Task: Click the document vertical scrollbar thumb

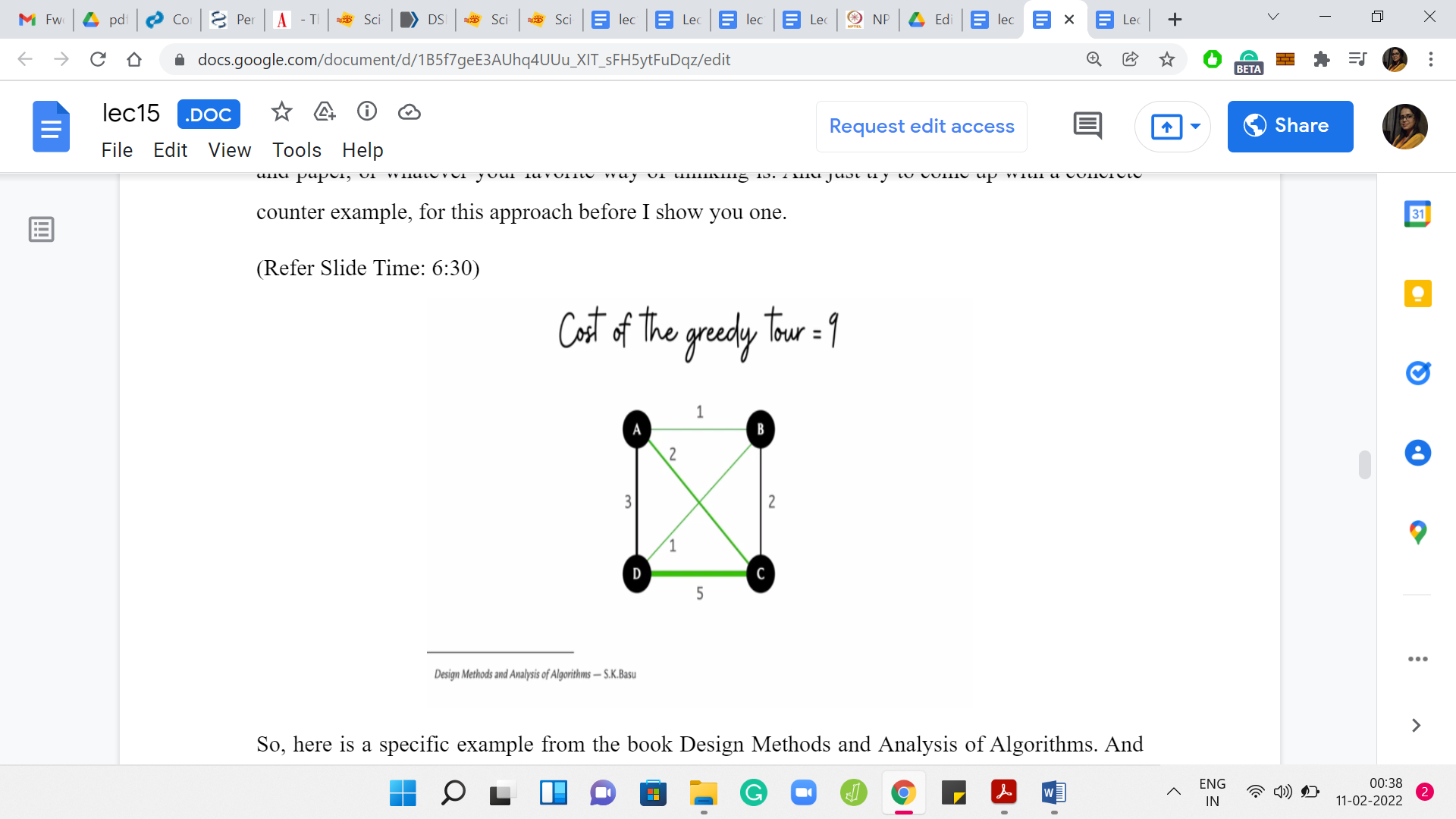Action: [x=1364, y=465]
